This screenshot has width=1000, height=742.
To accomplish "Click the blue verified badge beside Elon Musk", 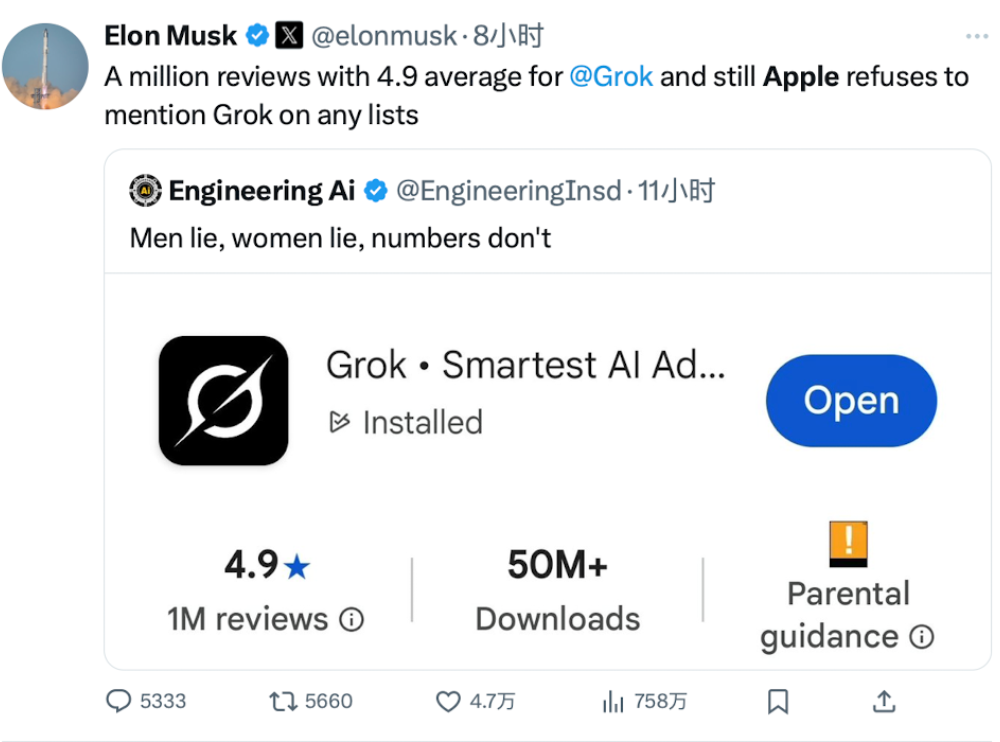I will (258, 35).
